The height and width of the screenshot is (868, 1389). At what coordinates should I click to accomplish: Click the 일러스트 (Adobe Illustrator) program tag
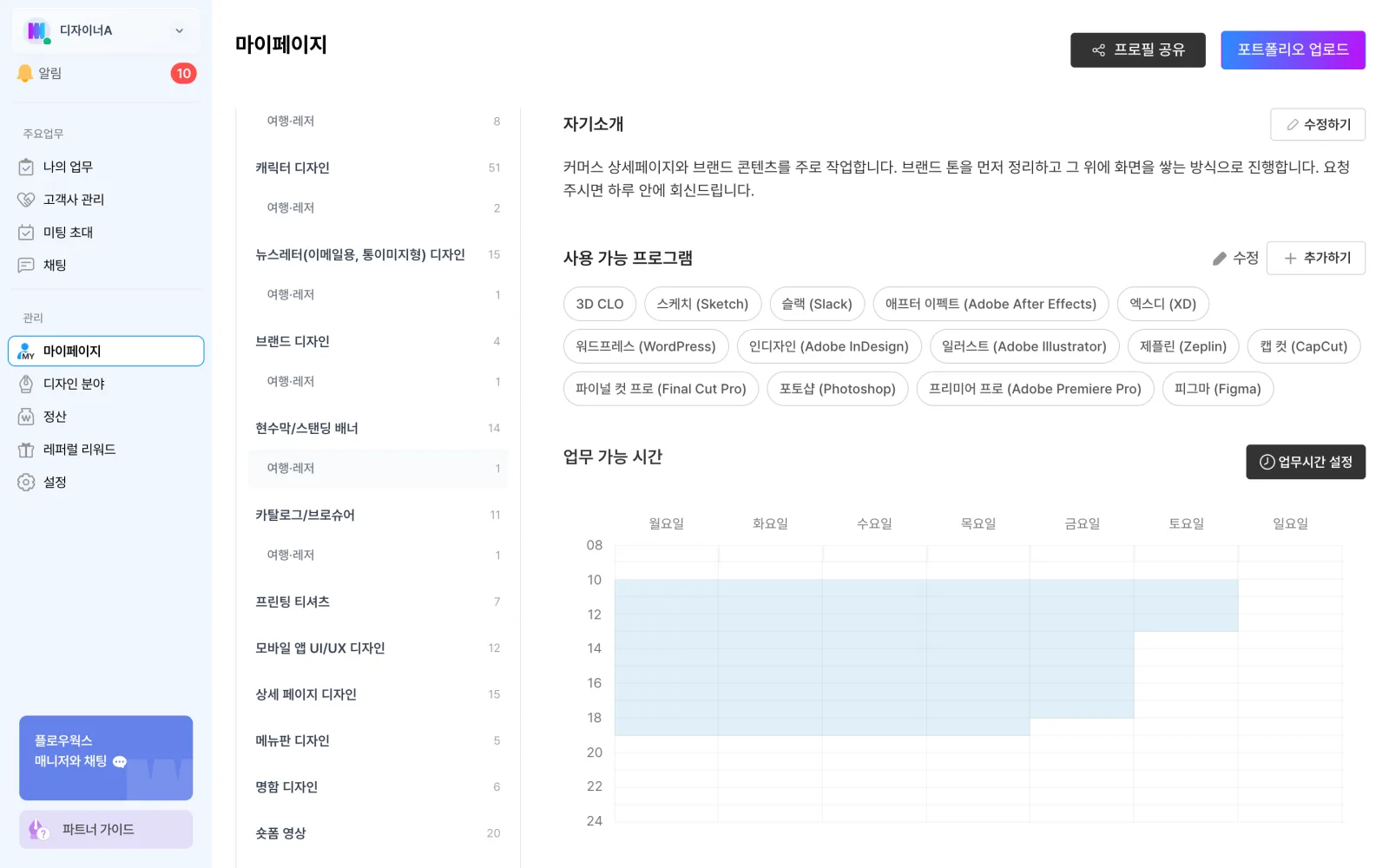coord(1024,346)
